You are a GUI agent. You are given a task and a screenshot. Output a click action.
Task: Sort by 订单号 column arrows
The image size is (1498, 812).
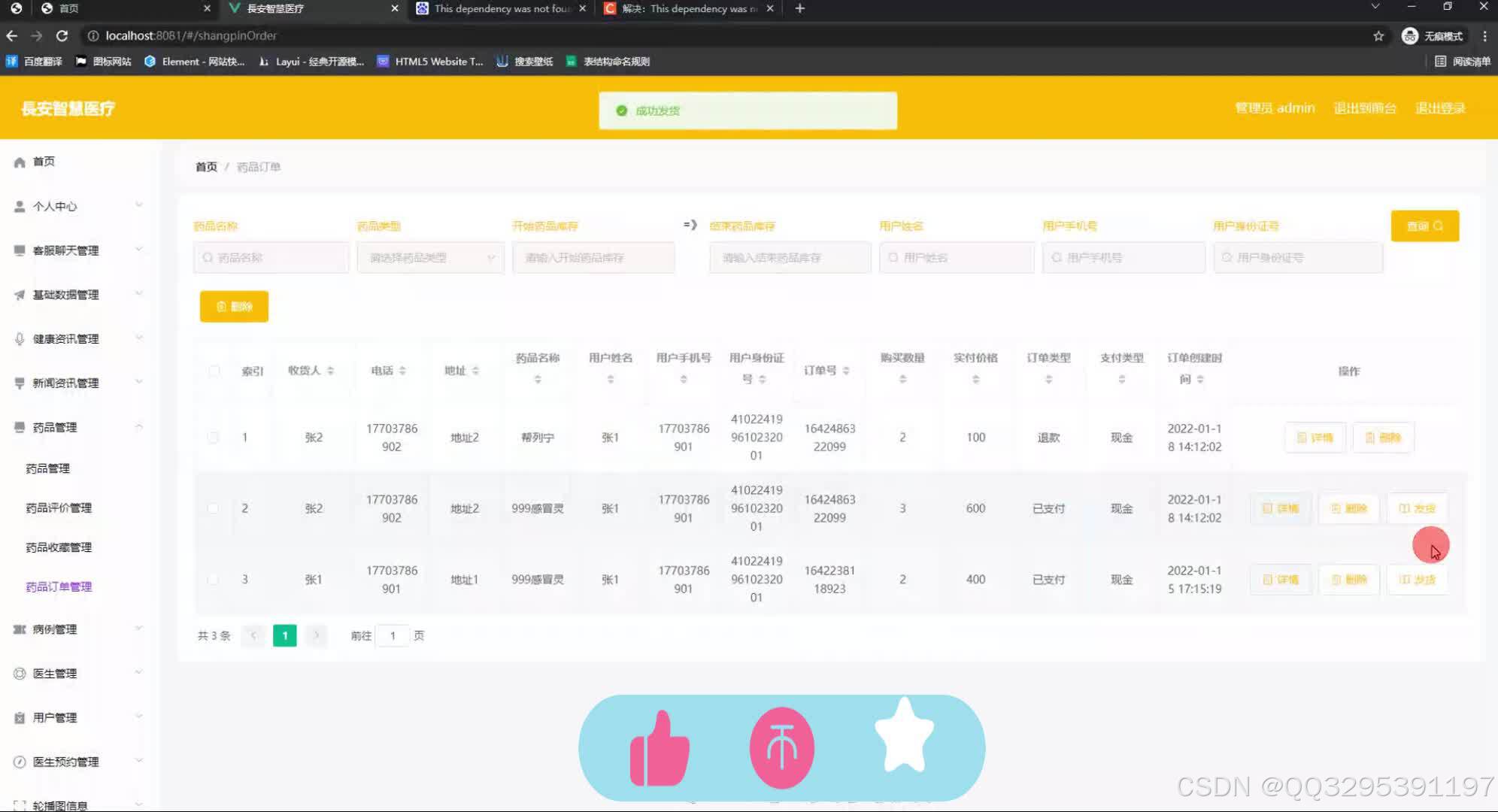[x=846, y=371]
